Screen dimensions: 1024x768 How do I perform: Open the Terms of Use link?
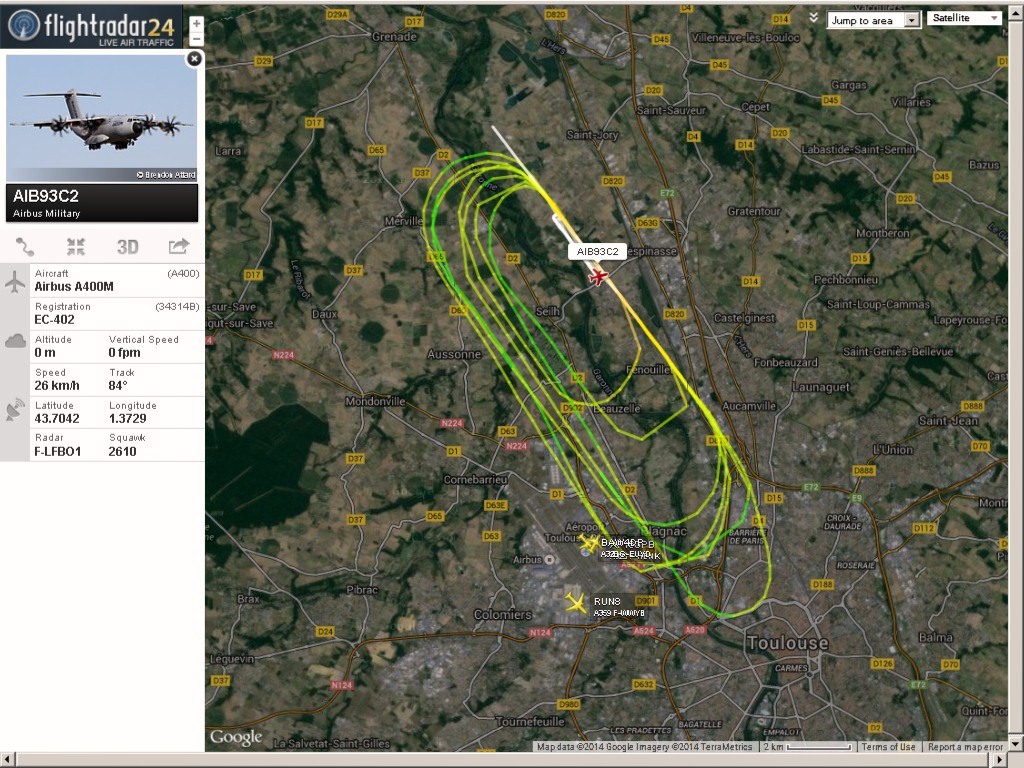click(x=888, y=746)
